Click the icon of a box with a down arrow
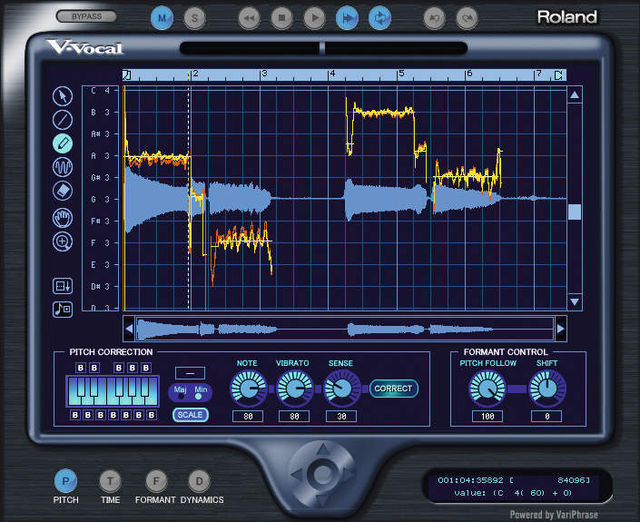This screenshot has height=522, width=640. [x=63, y=286]
